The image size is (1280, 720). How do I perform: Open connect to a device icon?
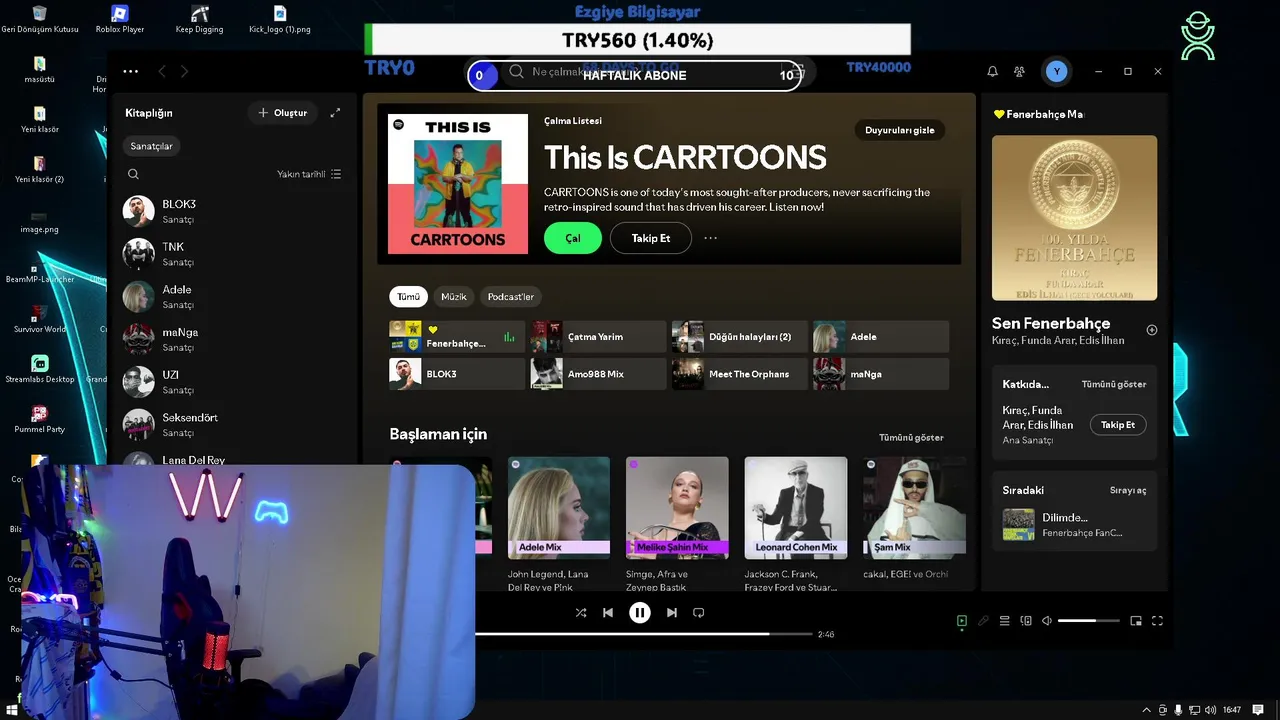point(1026,621)
